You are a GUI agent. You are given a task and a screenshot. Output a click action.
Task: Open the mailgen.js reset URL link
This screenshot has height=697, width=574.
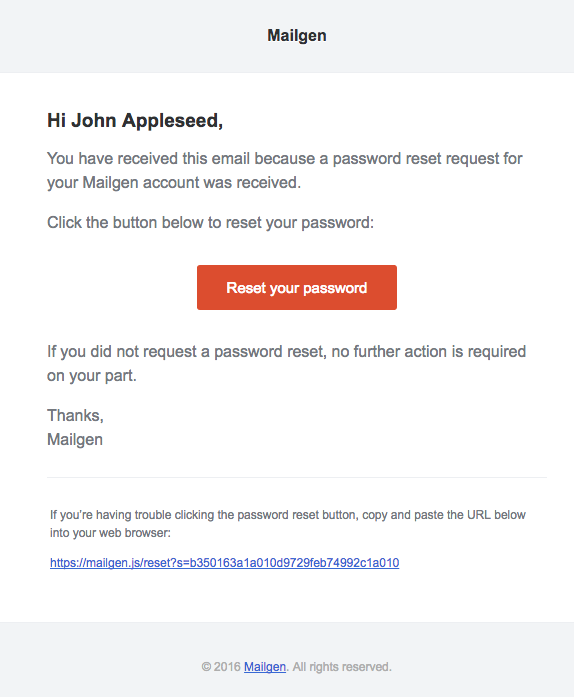(x=225, y=563)
